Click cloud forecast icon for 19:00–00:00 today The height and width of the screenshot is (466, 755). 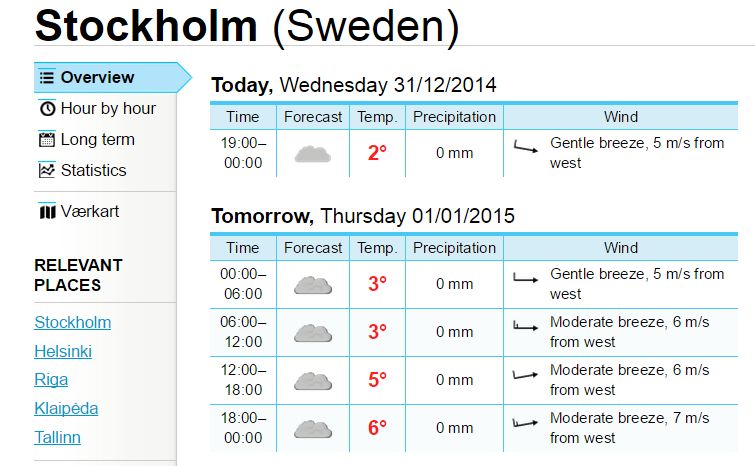312,155
